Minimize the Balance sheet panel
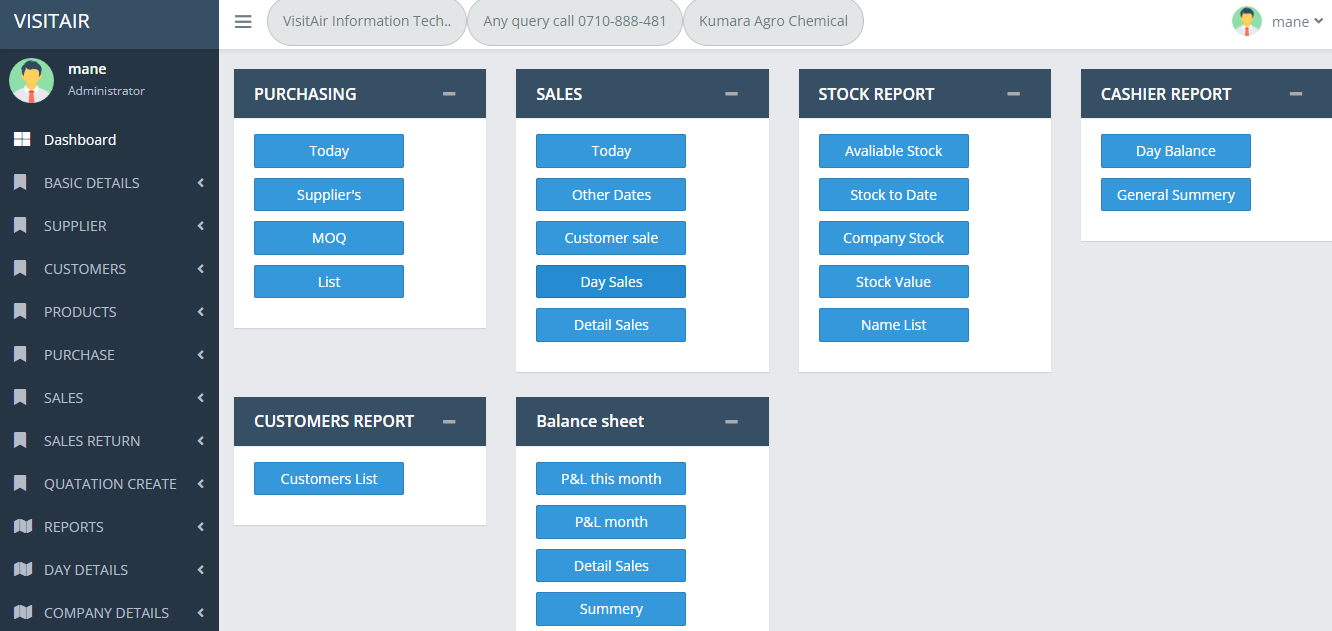This screenshot has height=631, width=1332. tap(731, 422)
